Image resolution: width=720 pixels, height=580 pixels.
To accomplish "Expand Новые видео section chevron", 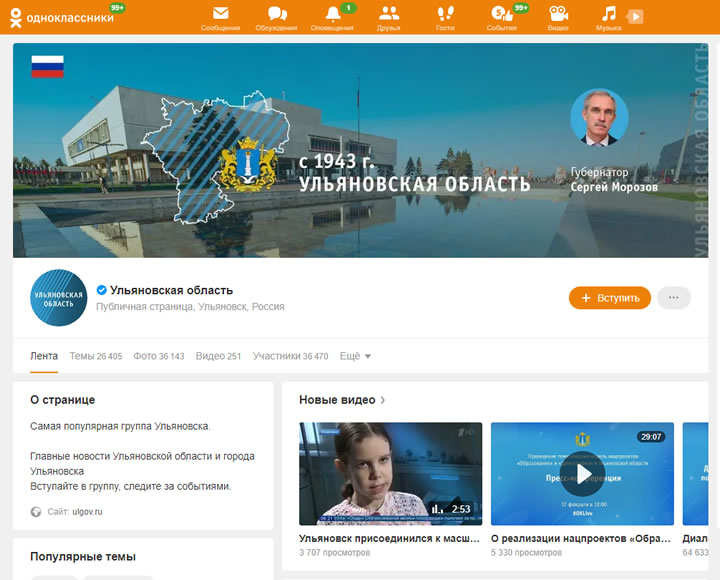I will coord(382,400).
